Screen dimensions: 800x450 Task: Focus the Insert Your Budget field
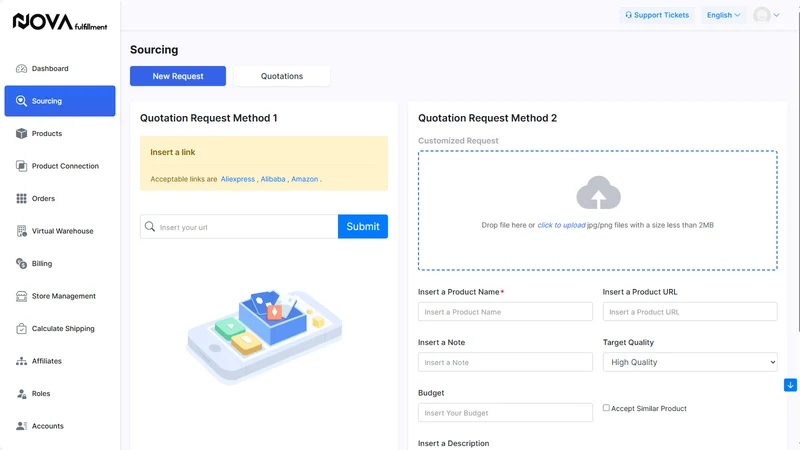[505, 413]
